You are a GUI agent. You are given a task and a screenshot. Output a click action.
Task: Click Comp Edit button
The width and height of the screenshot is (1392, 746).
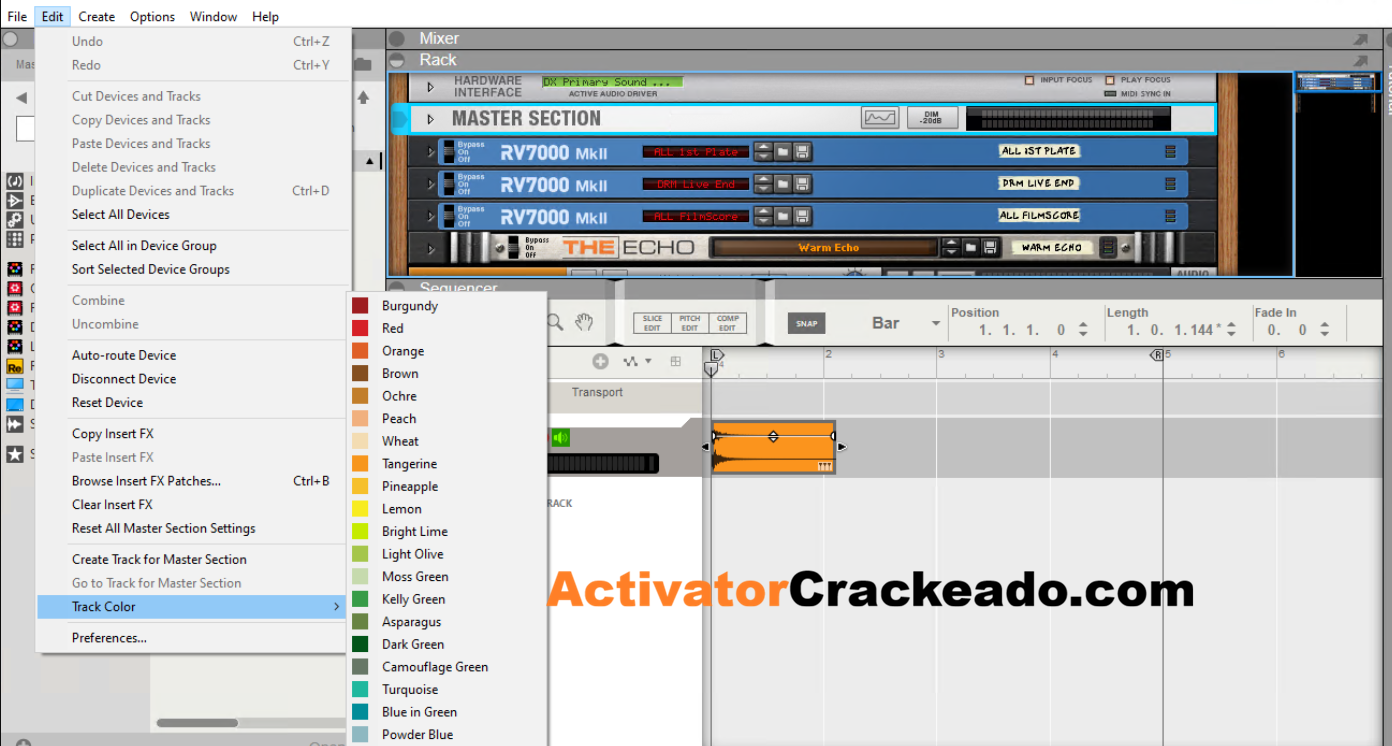[727, 323]
